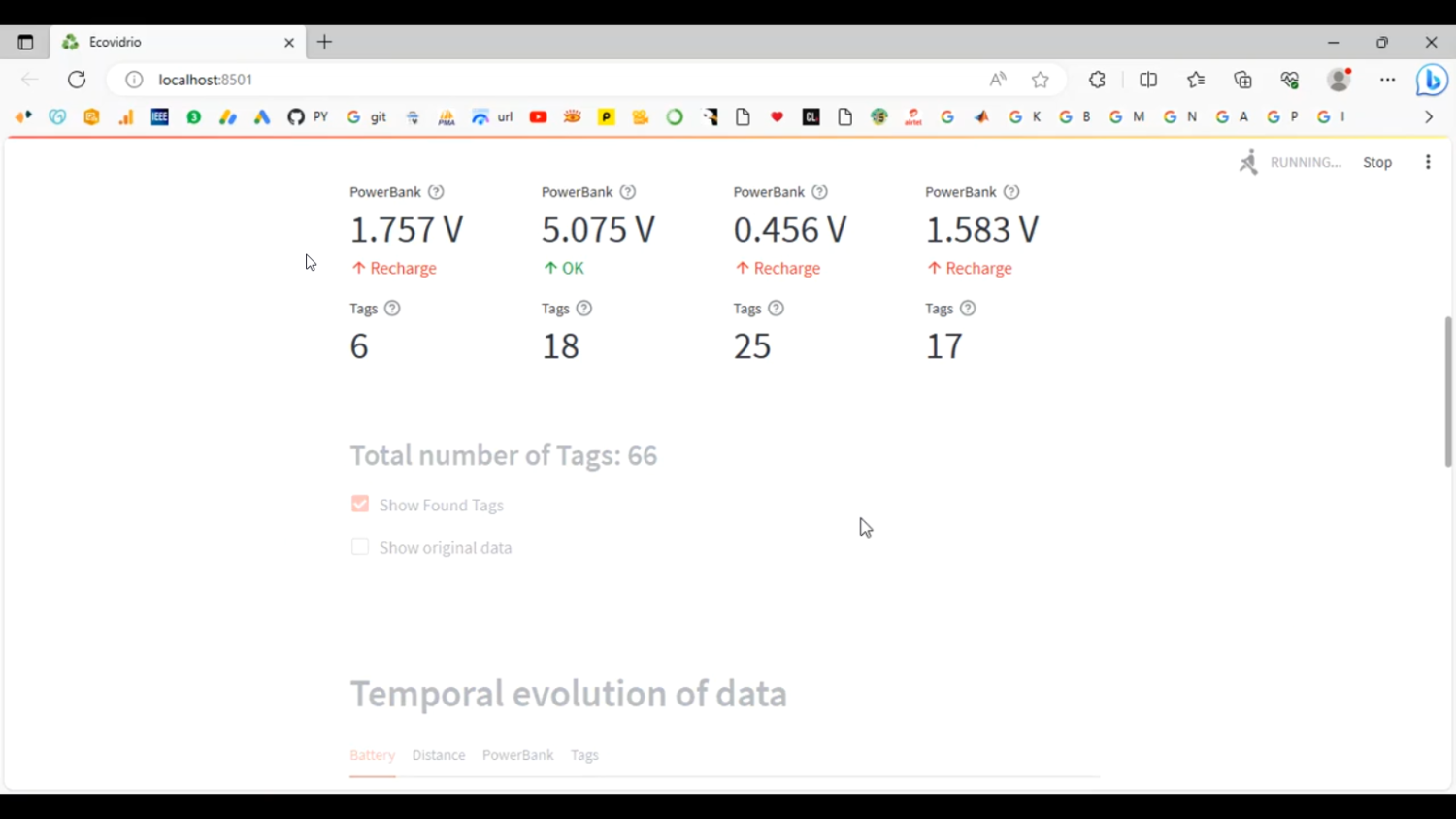Open the IEEE bookmark
The width and height of the screenshot is (1456, 819).
coord(160,117)
